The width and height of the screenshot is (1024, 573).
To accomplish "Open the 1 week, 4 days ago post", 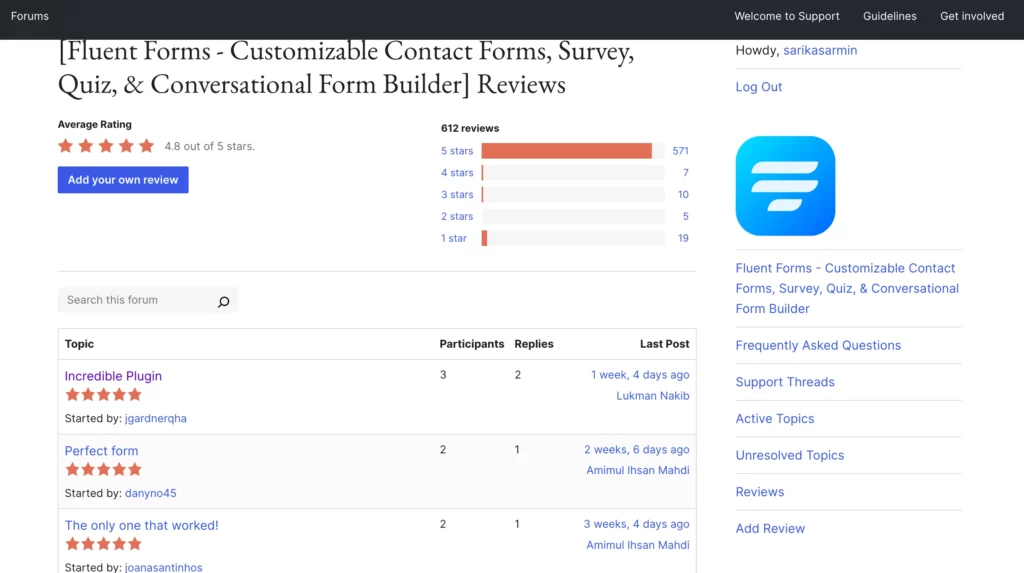I will pos(640,375).
